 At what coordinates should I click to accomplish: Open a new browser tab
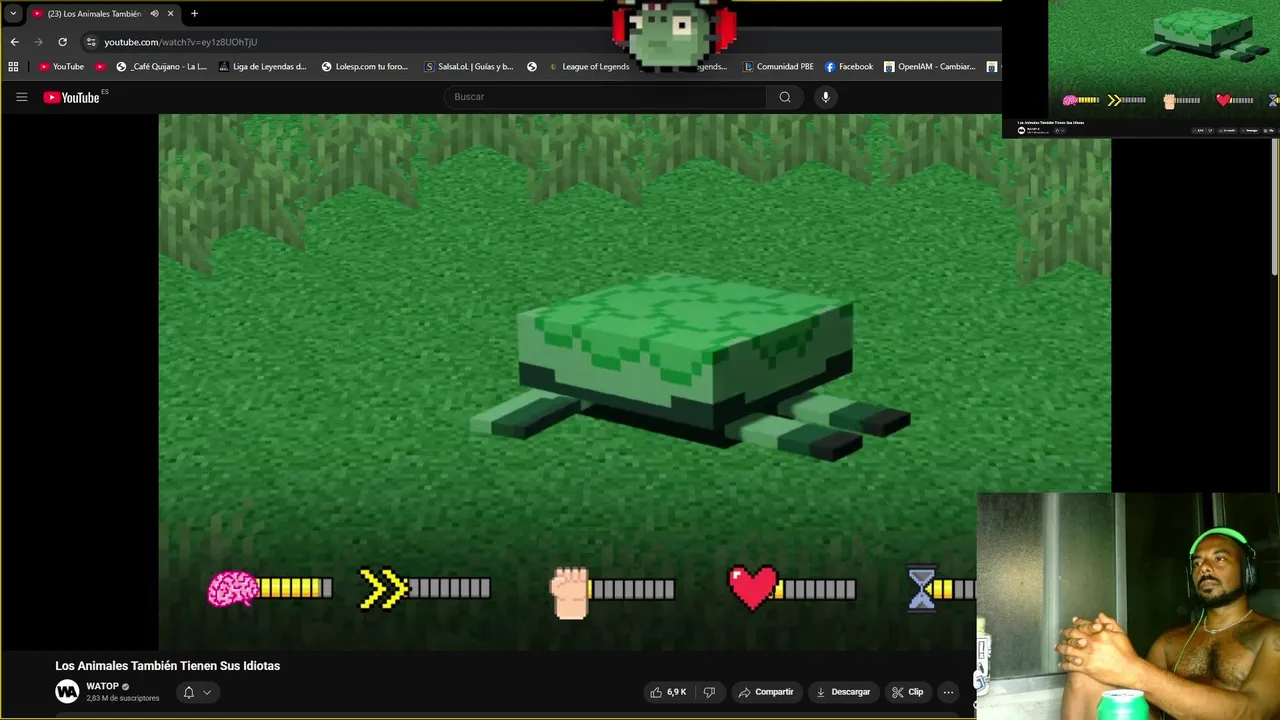click(x=194, y=13)
